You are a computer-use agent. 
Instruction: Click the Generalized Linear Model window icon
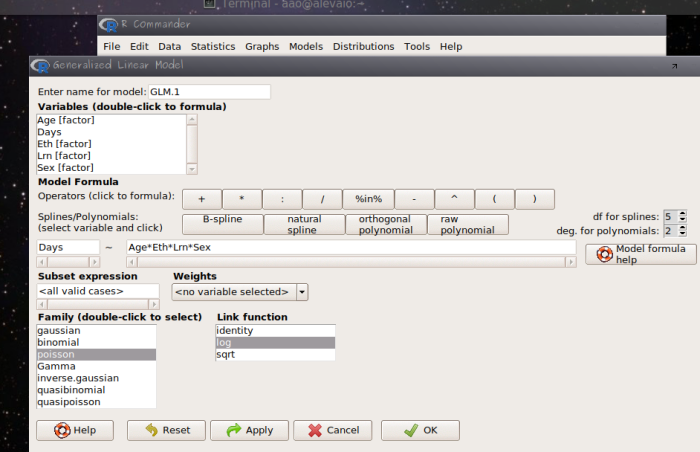point(41,66)
